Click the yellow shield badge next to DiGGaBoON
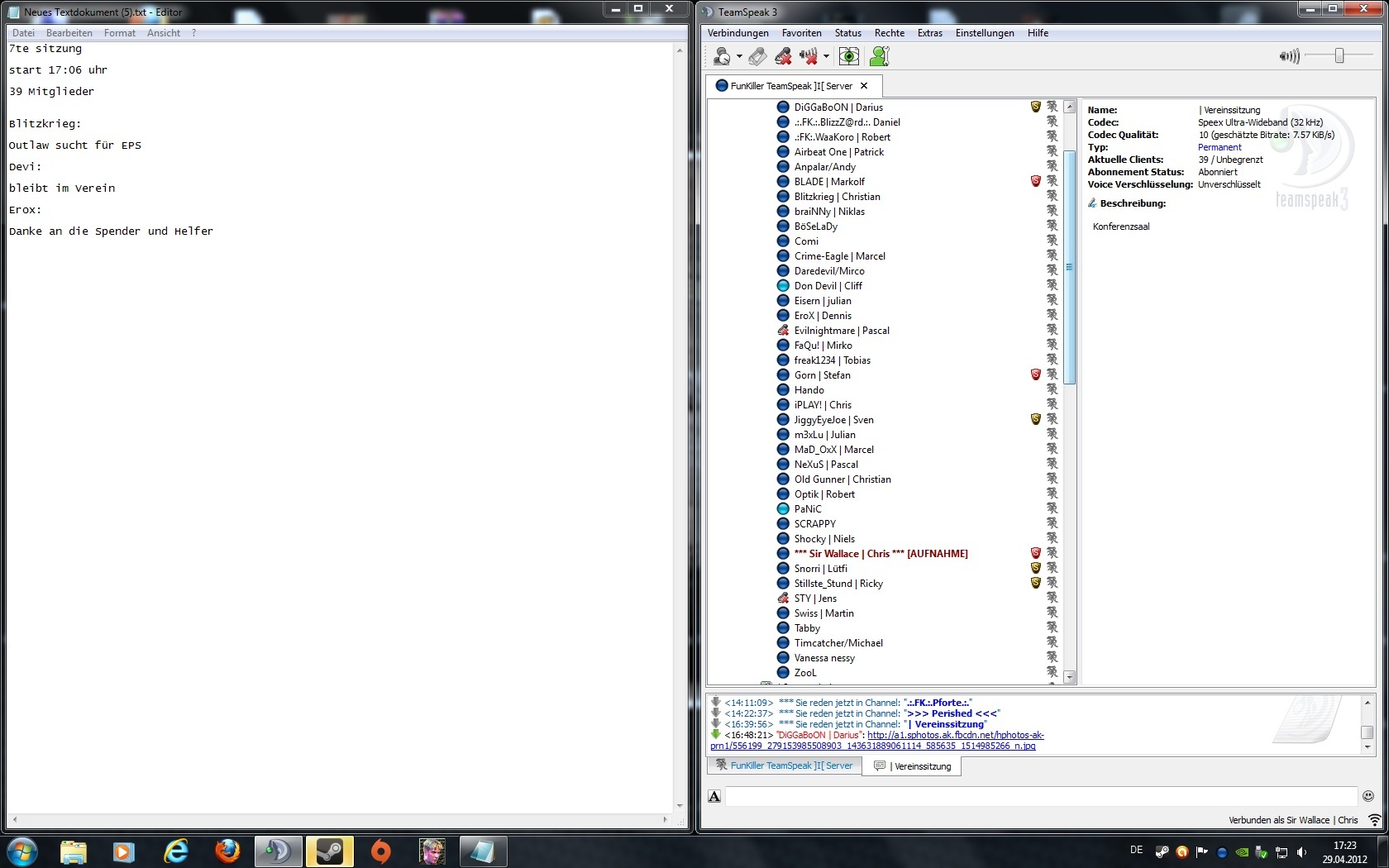The width and height of the screenshot is (1389, 868). [1035, 107]
